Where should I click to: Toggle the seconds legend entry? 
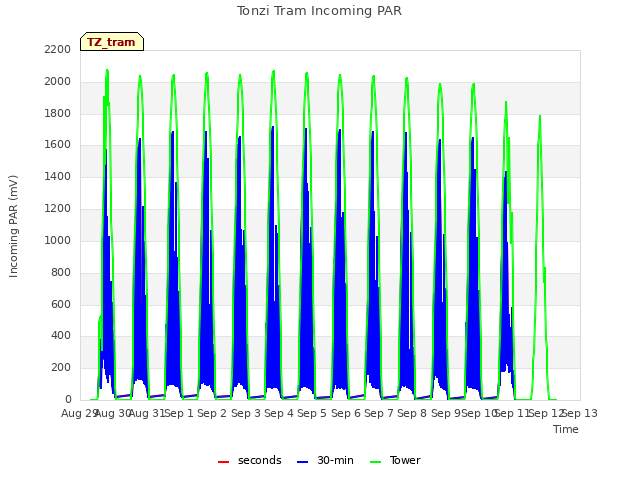pos(249,460)
